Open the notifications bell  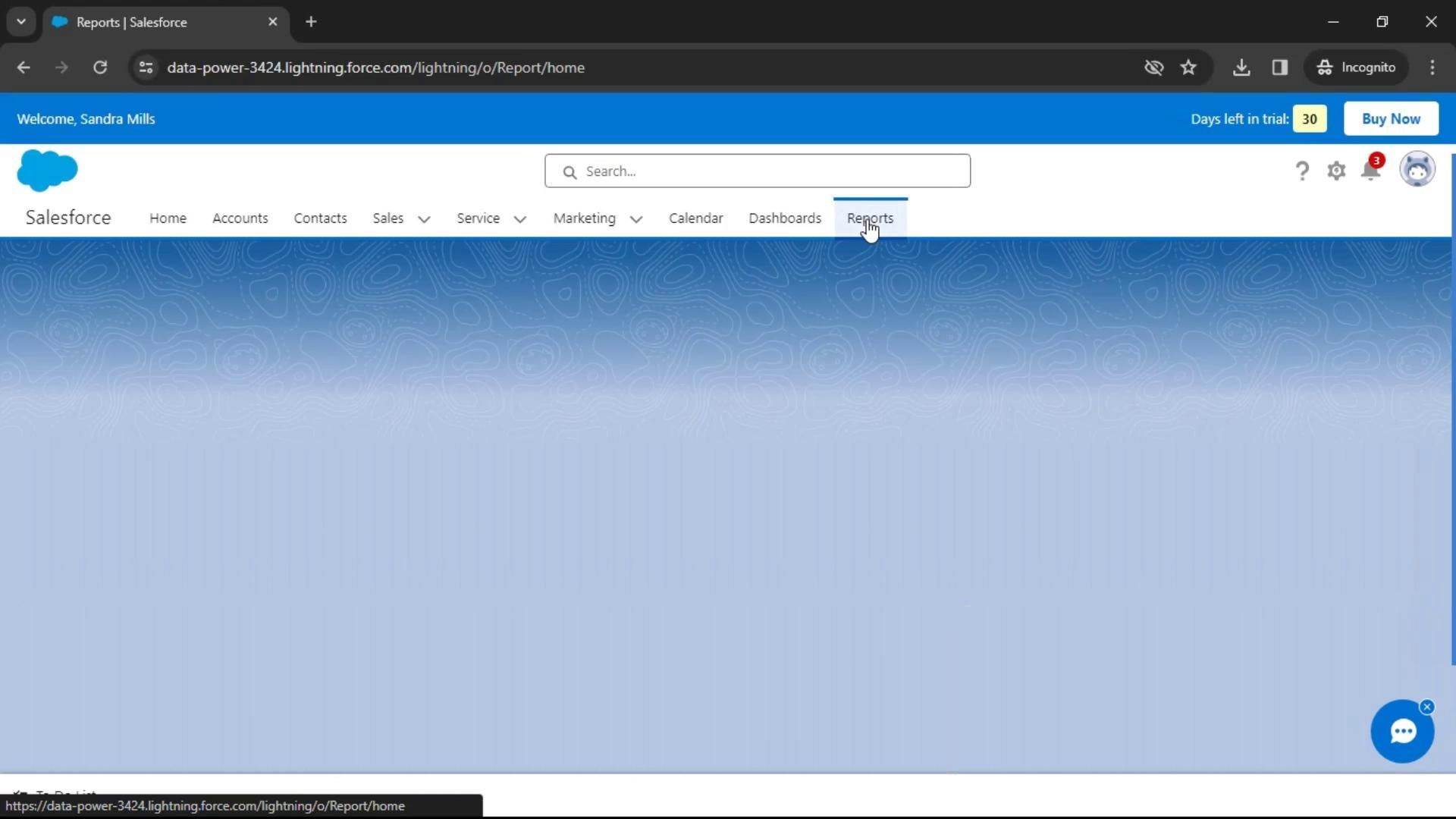(1371, 170)
